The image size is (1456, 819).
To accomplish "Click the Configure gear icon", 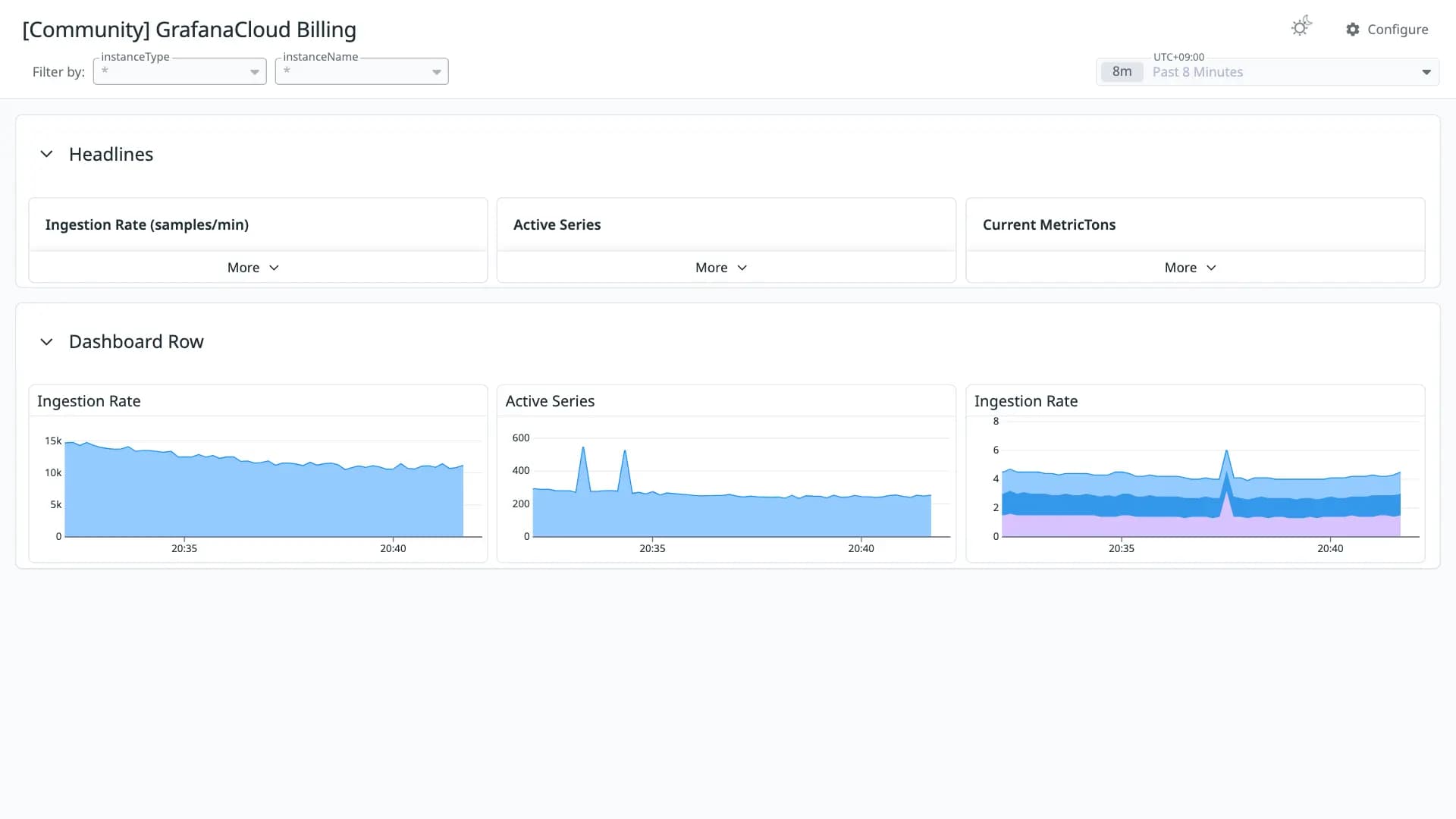I will [1353, 30].
